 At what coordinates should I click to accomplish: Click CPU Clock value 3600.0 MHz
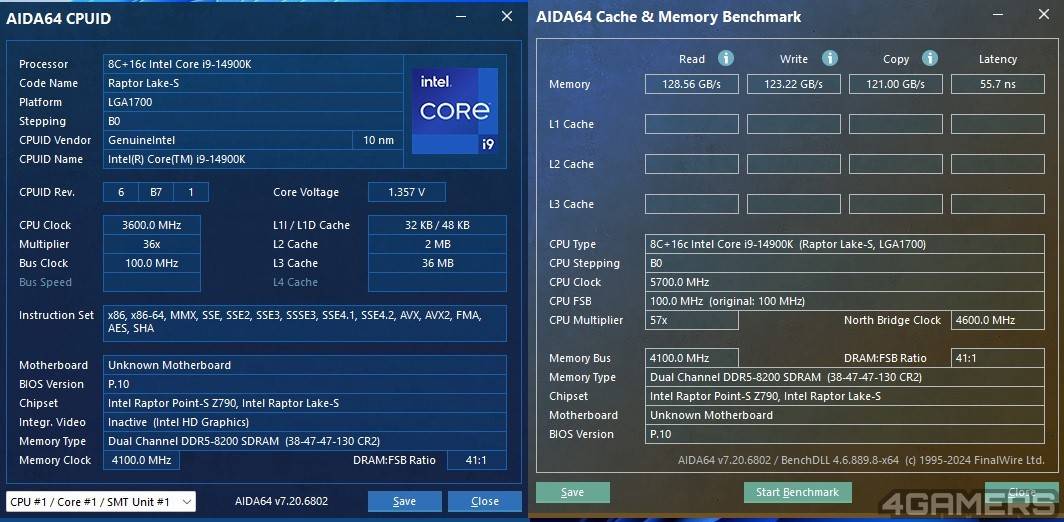151,225
